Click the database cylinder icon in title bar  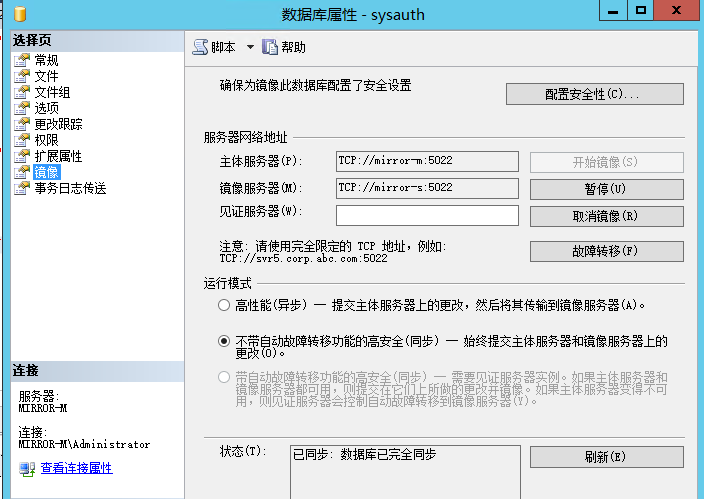(x=20, y=13)
